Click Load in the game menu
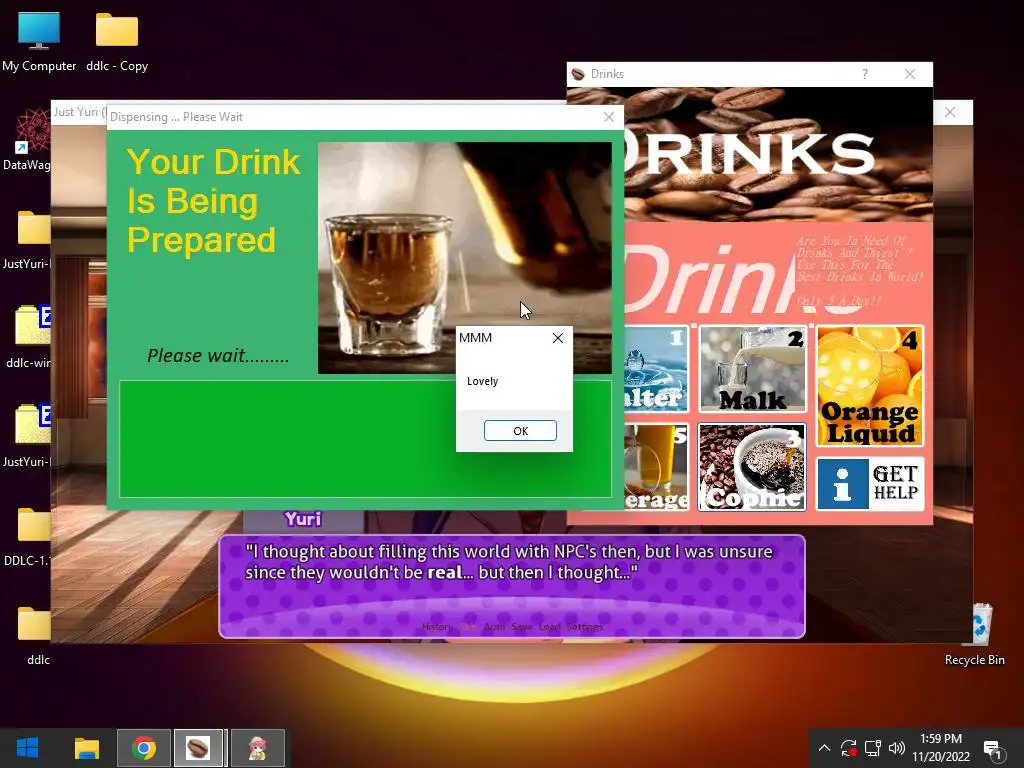The width and height of the screenshot is (1024, 768). [549, 627]
